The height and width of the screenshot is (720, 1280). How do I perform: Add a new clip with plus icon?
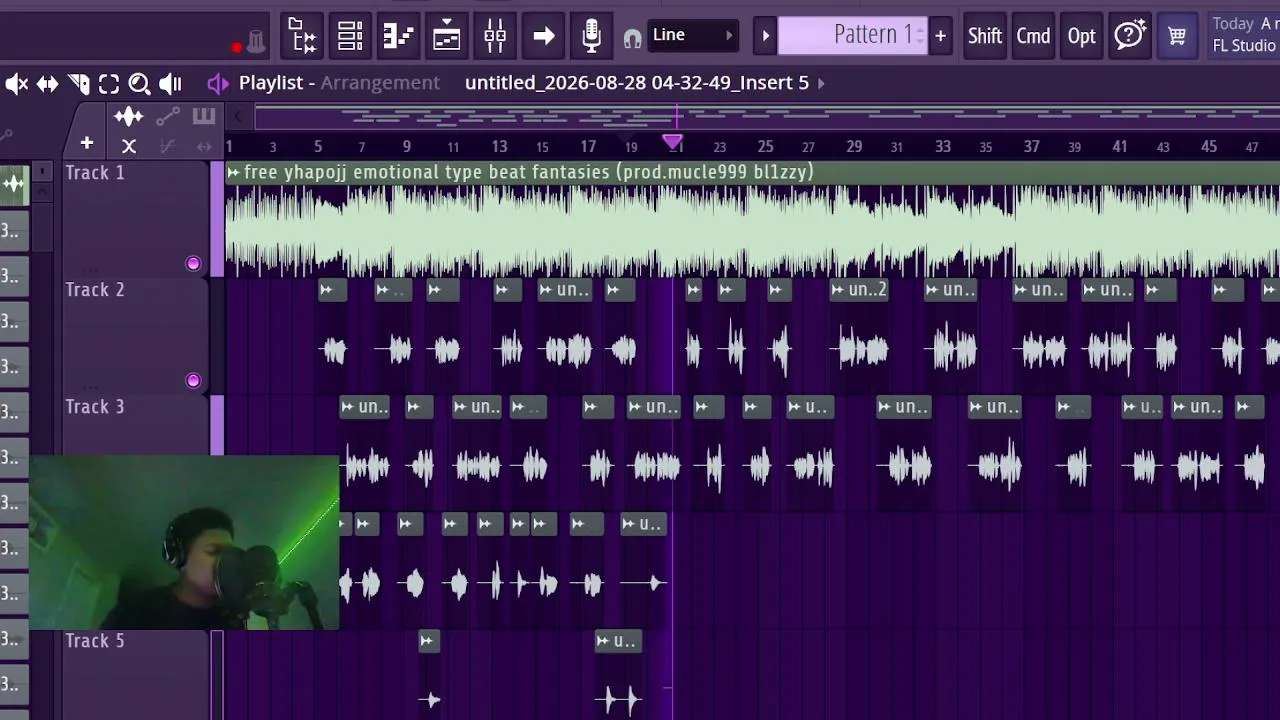click(x=87, y=144)
